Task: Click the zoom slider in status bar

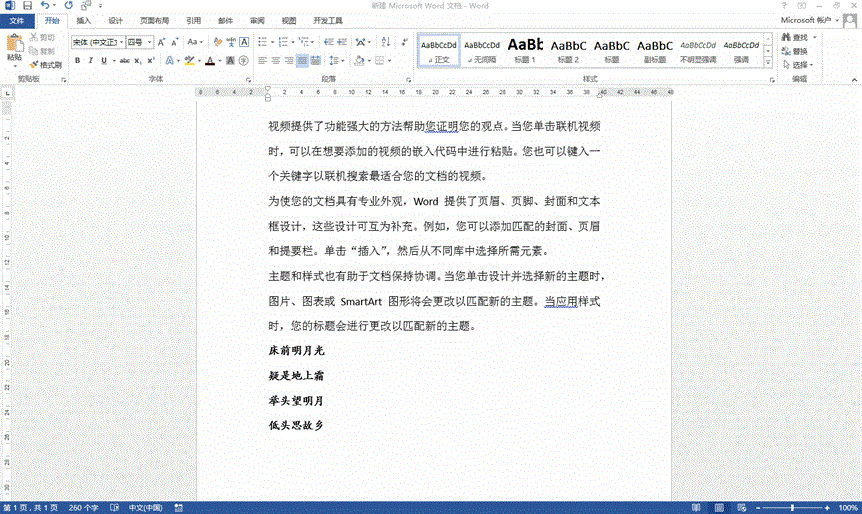Action: tap(792, 508)
